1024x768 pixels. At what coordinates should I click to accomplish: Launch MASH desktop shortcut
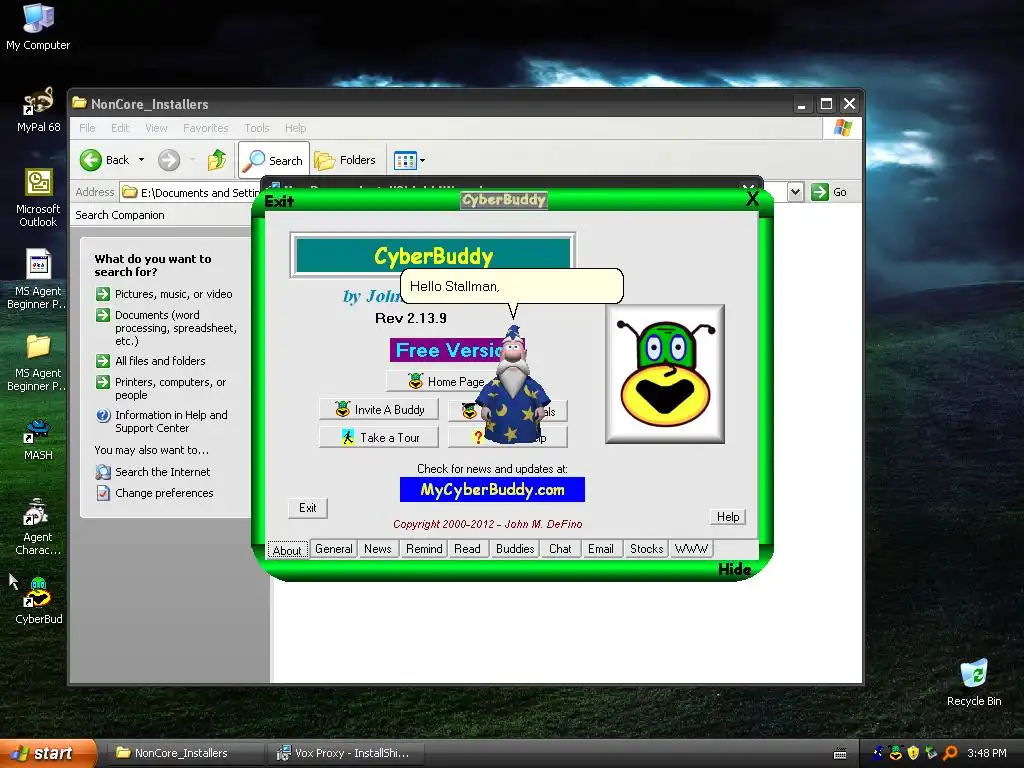coord(38,439)
